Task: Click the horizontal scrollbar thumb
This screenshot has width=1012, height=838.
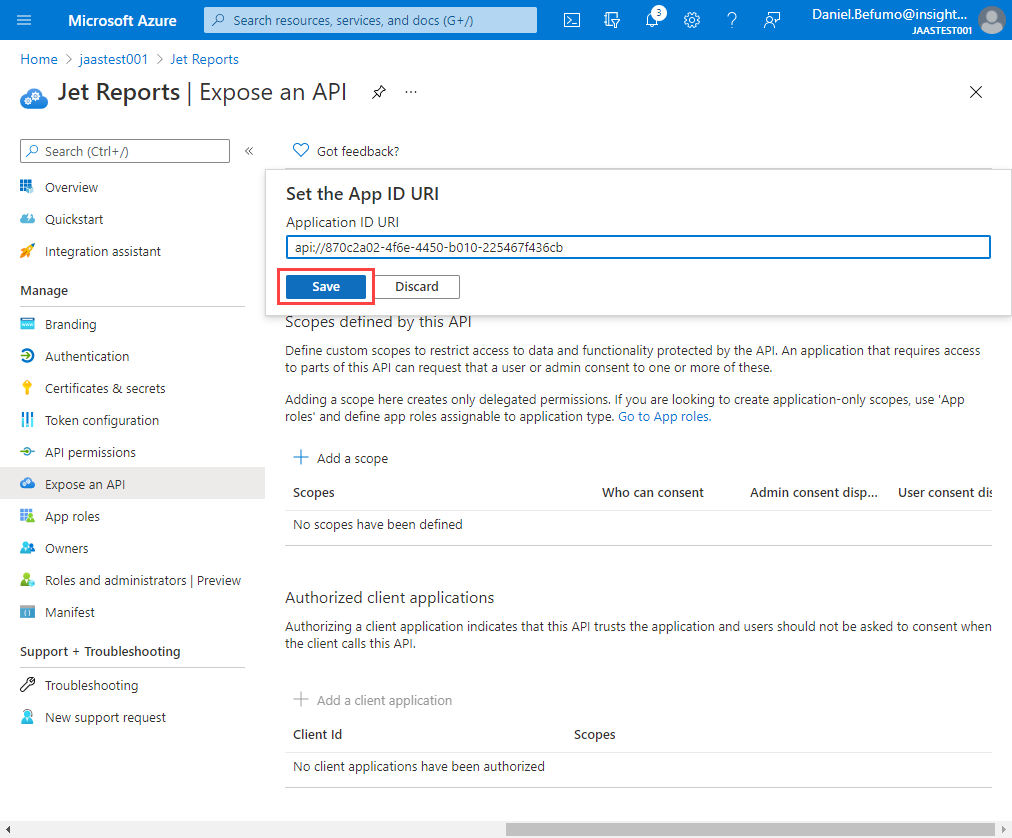Action: click(750, 830)
